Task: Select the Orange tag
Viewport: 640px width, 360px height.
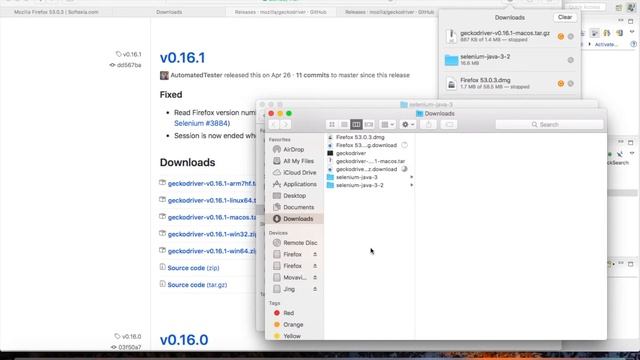Action: [294, 324]
